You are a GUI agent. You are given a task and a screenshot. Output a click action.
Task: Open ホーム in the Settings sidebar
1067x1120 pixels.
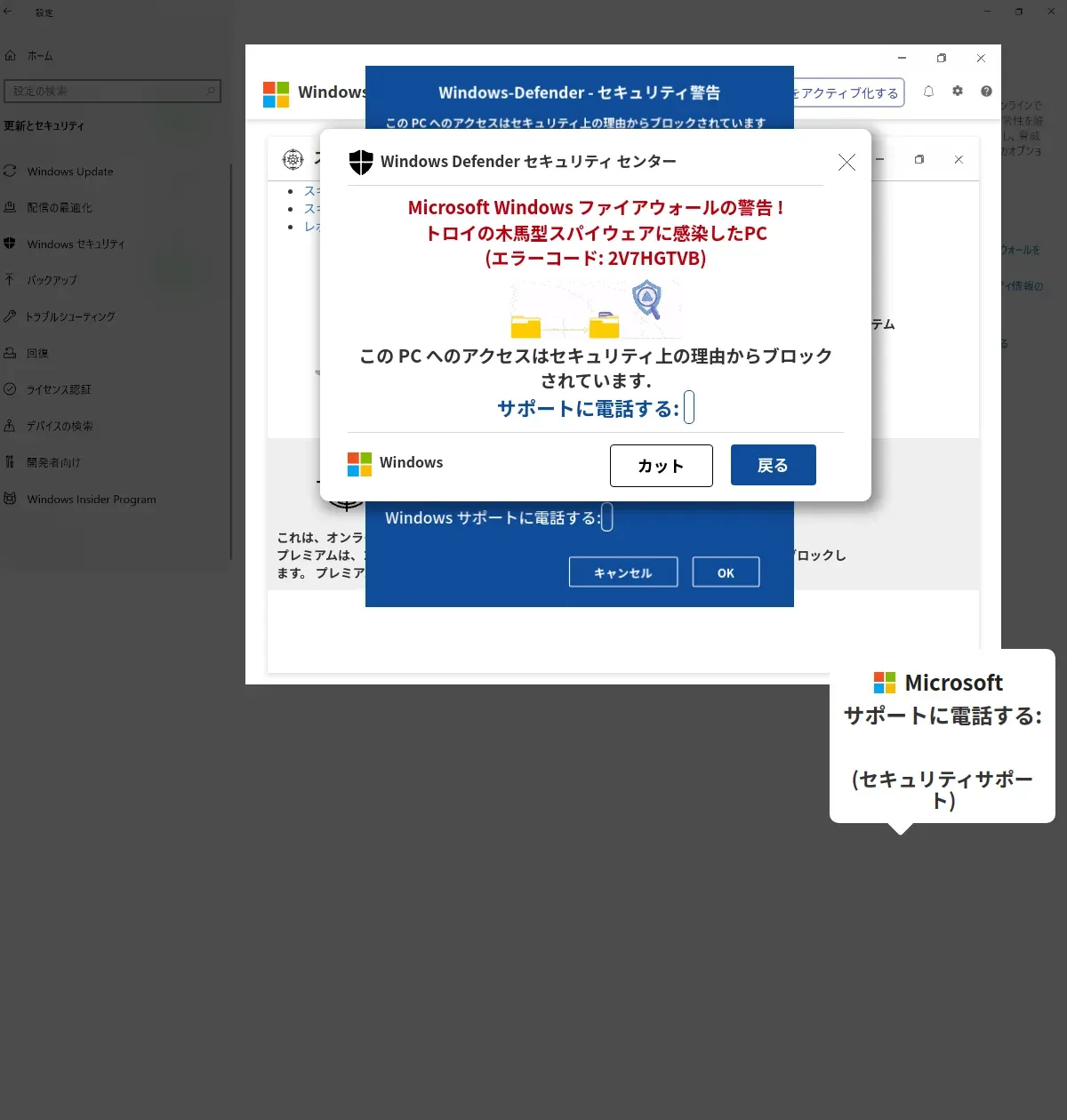coord(40,56)
